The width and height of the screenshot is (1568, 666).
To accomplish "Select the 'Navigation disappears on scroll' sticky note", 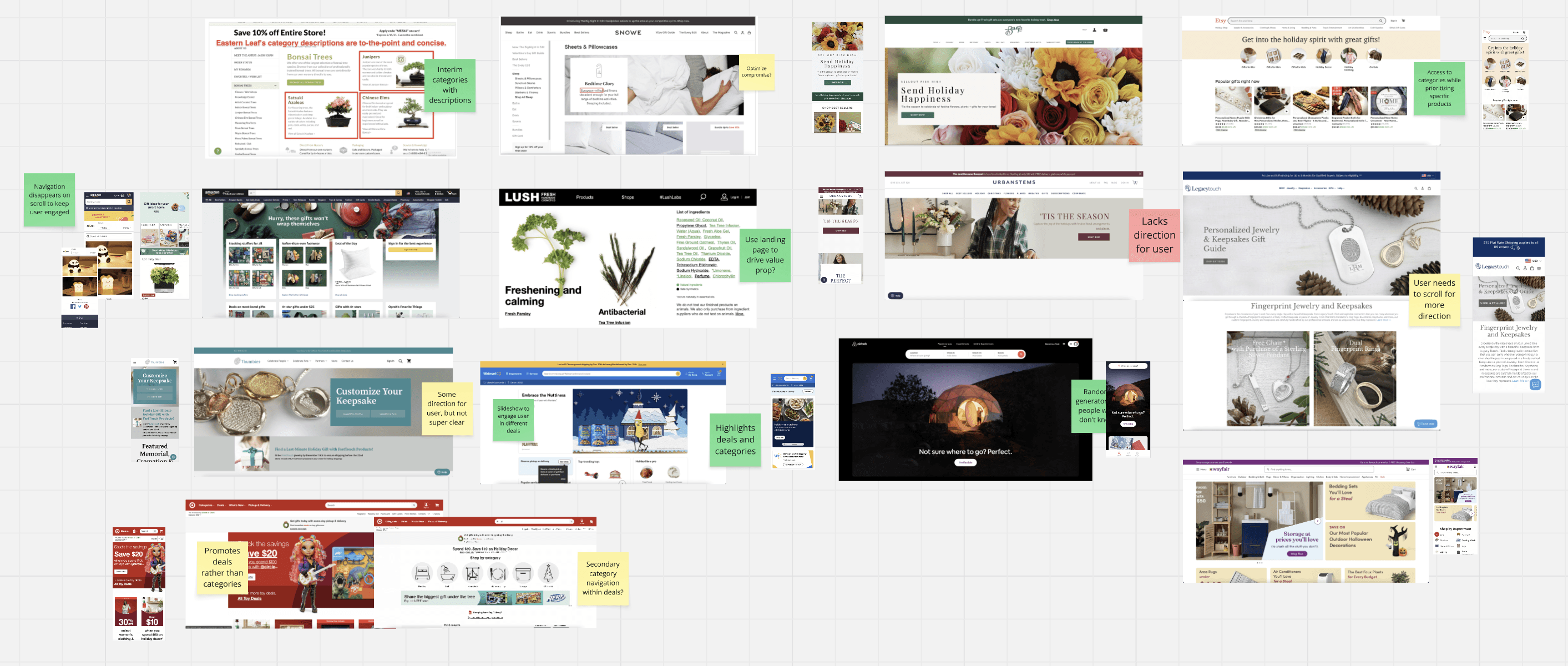I will pos(49,200).
